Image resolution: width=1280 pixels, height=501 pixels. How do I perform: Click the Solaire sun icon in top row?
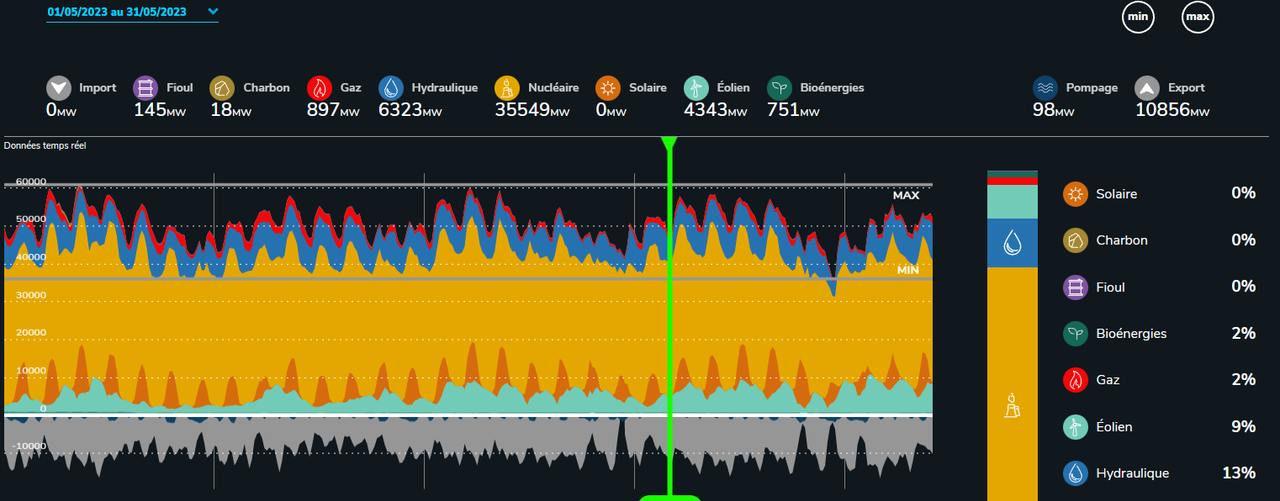[607, 88]
